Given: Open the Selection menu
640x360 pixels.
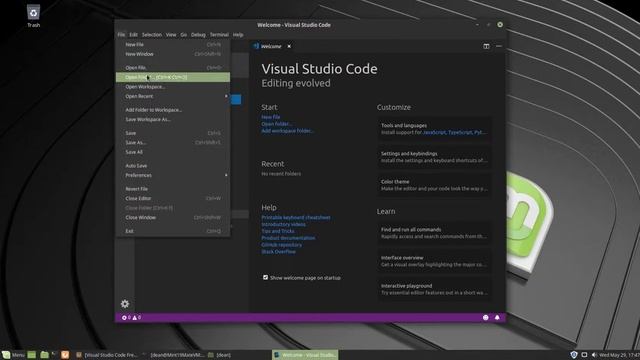Looking at the screenshot, I should 152,35.
